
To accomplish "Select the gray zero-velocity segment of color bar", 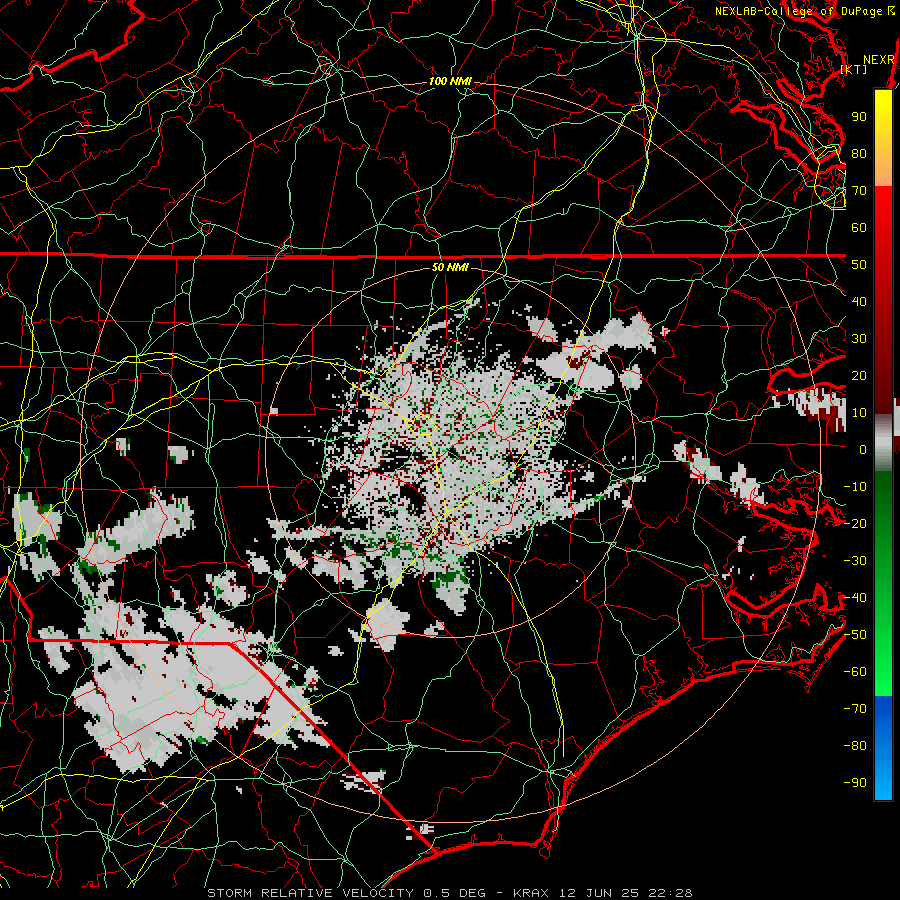I will 883,443.
